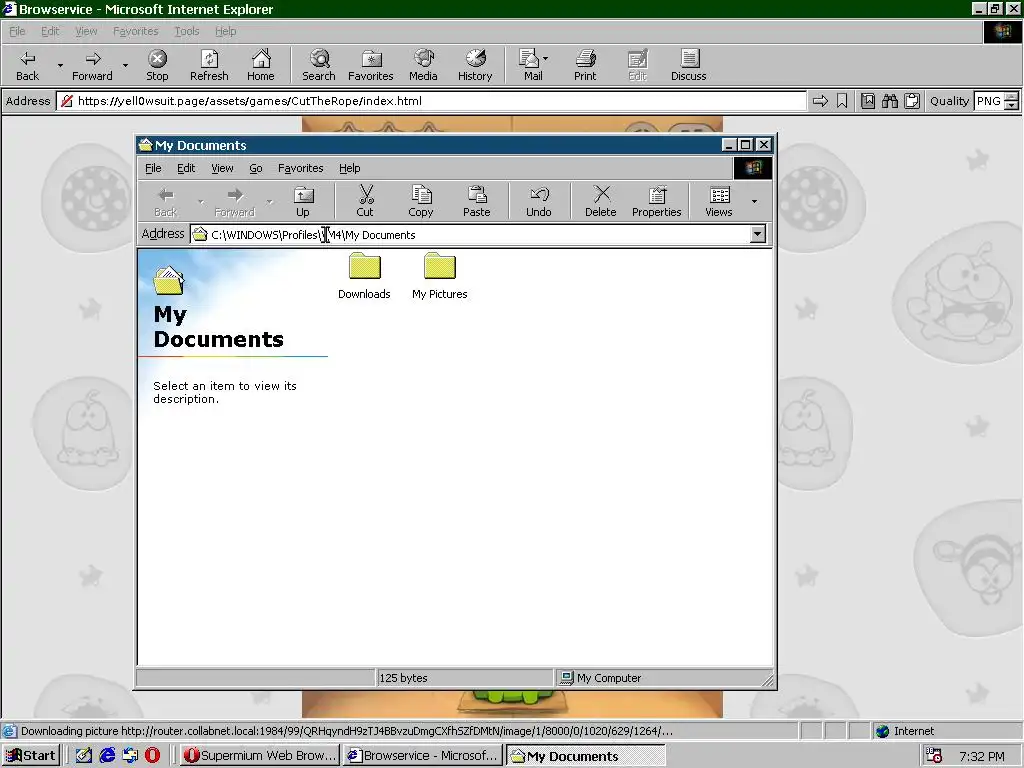Maximize the My Documents window
Screen dimensions: 1024x768
point(745,144)
